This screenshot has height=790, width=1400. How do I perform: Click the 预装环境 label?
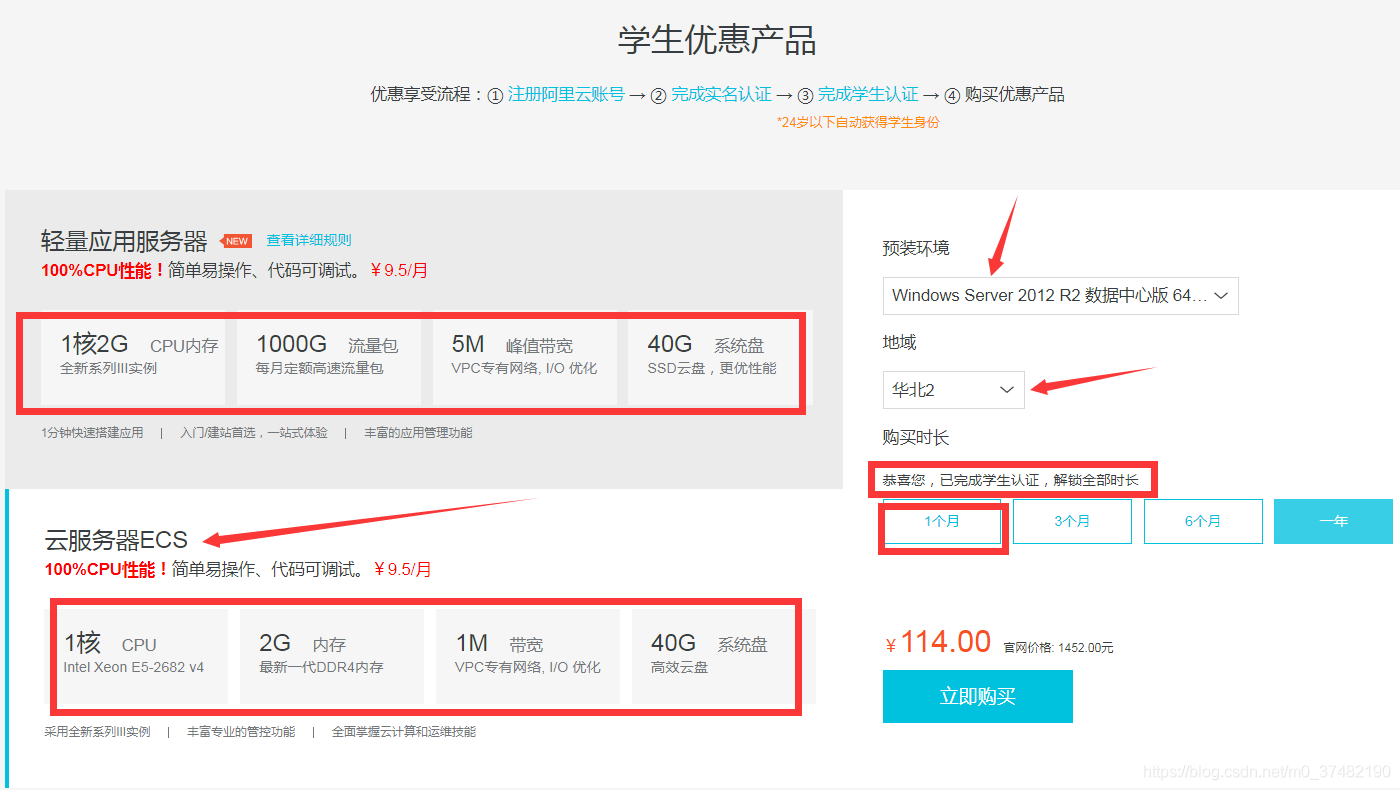916,248
